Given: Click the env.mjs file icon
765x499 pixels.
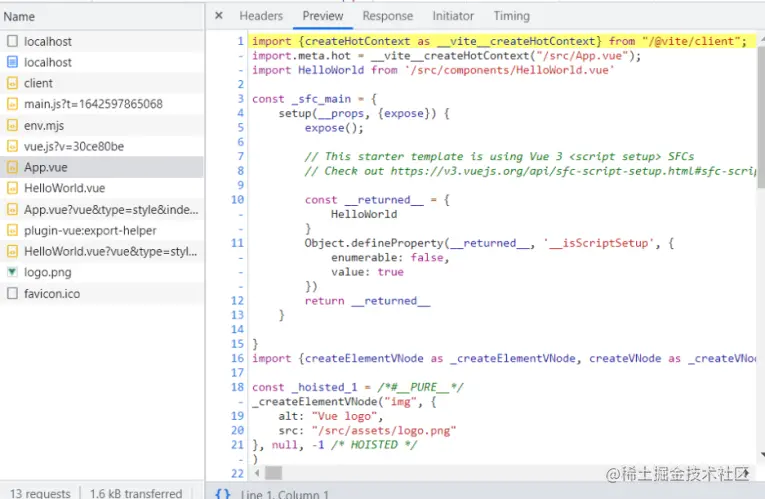Looking at the screenshot, I should pyautogui.click(x=12, y=125).
